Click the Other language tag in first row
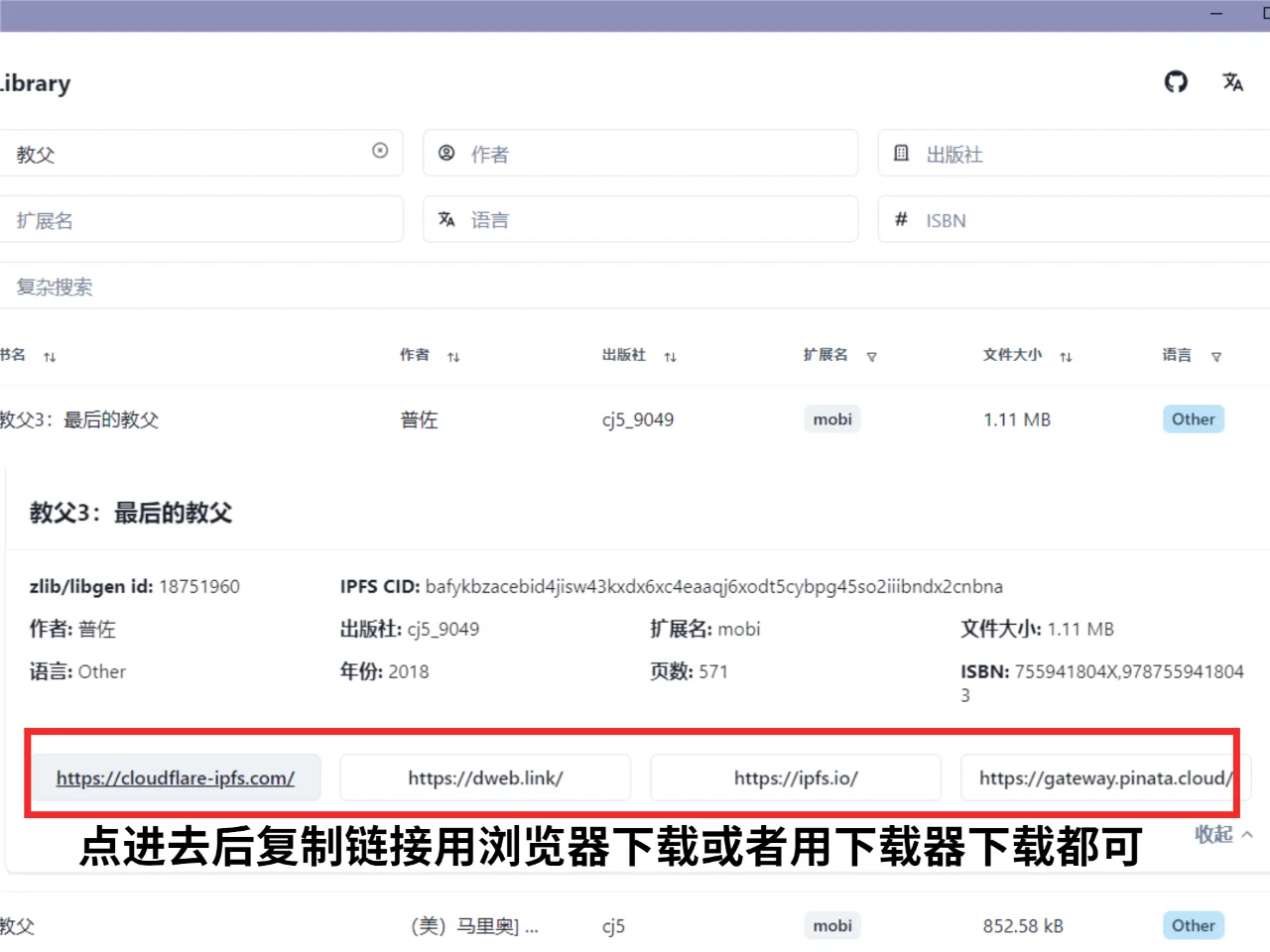This screenshot has width=1270, height=952. click(1194, 419)
